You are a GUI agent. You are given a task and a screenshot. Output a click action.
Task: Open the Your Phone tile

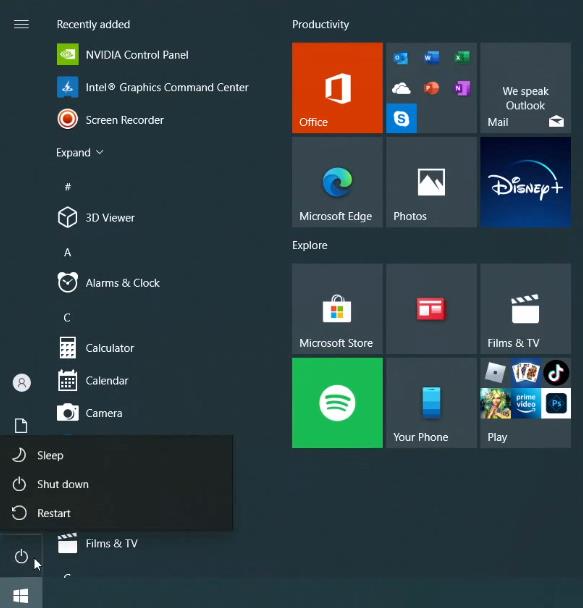431,403
